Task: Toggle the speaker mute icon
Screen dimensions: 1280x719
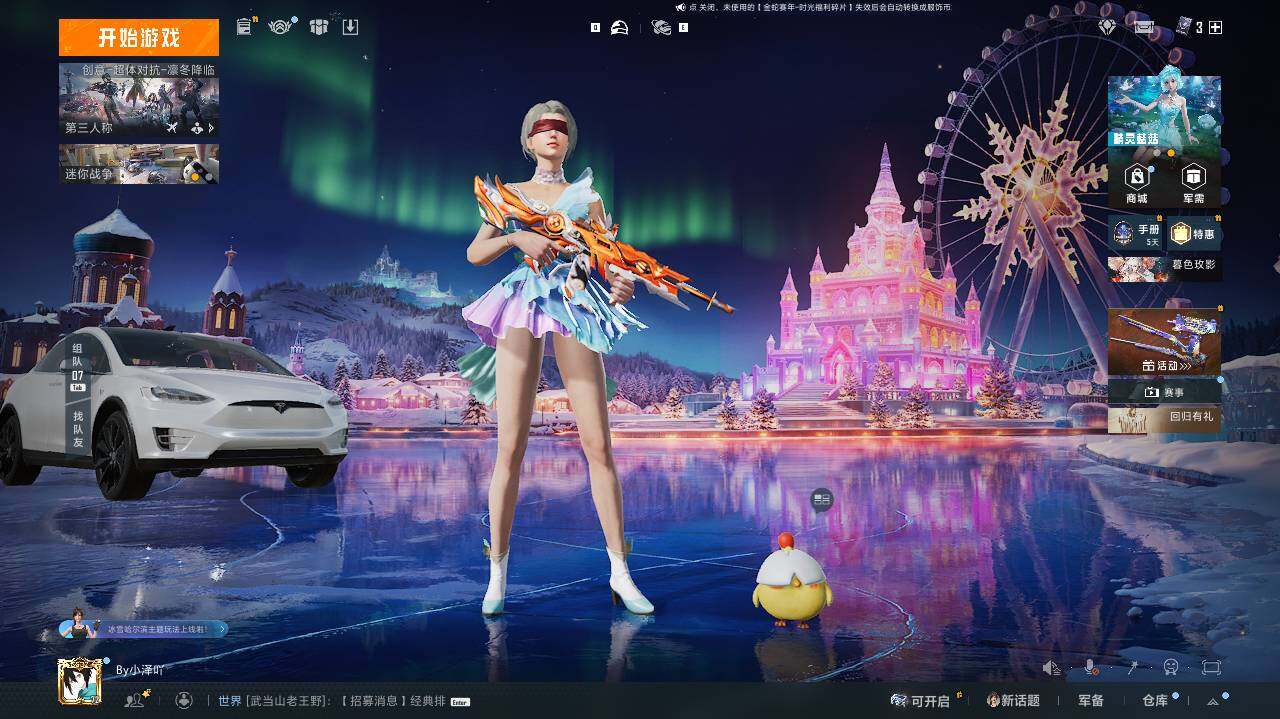Action: (x=1051, y=667)
